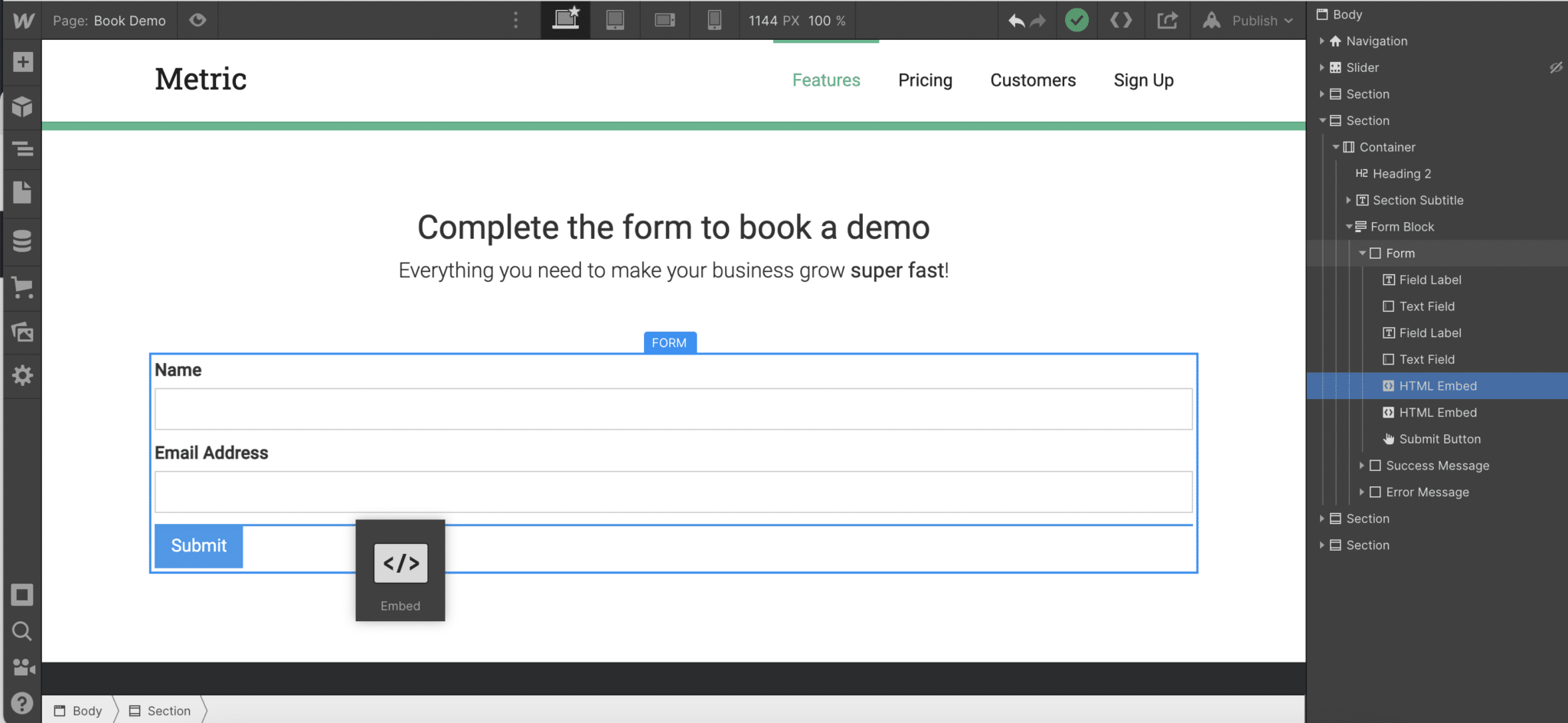Image resolution: width=1568 pixels, height=723 pixels.
Task: Open the code export view
Action: (x=1120, y=21)
